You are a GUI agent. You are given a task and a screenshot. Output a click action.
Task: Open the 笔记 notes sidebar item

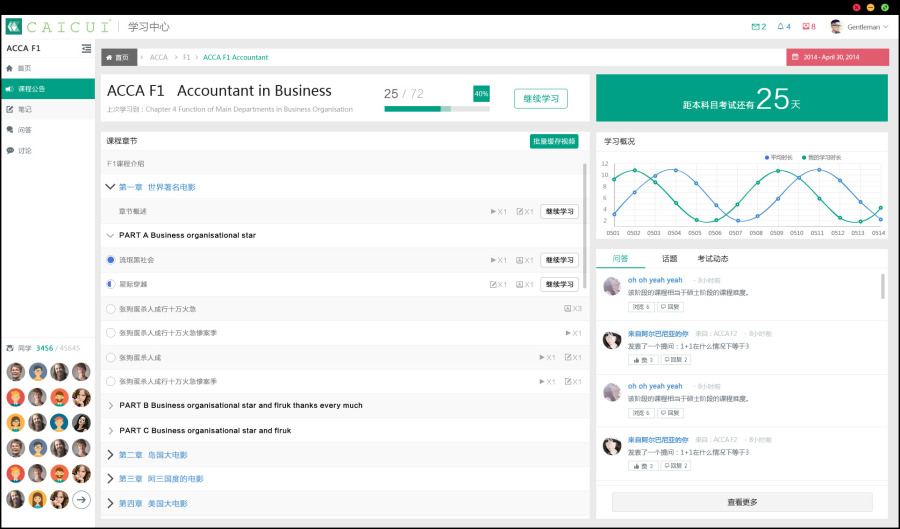(48, 110)
